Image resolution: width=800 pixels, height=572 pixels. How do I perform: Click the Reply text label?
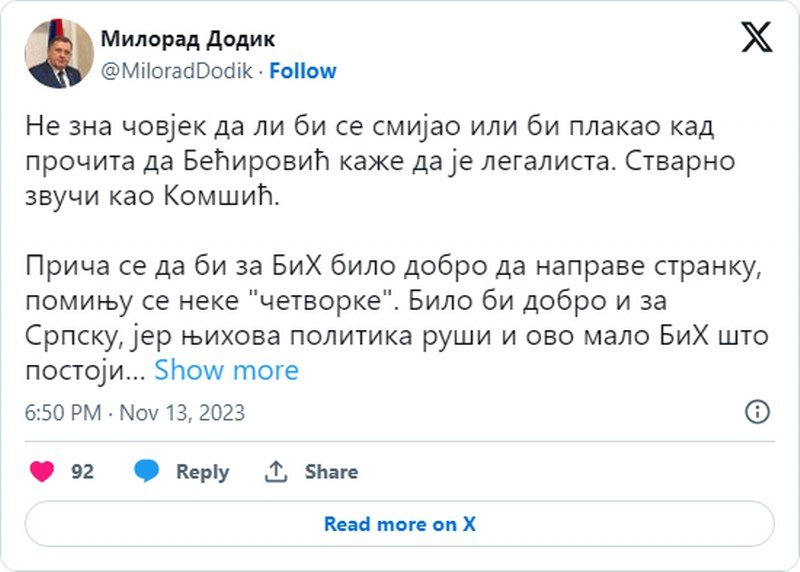pos(203,472)
